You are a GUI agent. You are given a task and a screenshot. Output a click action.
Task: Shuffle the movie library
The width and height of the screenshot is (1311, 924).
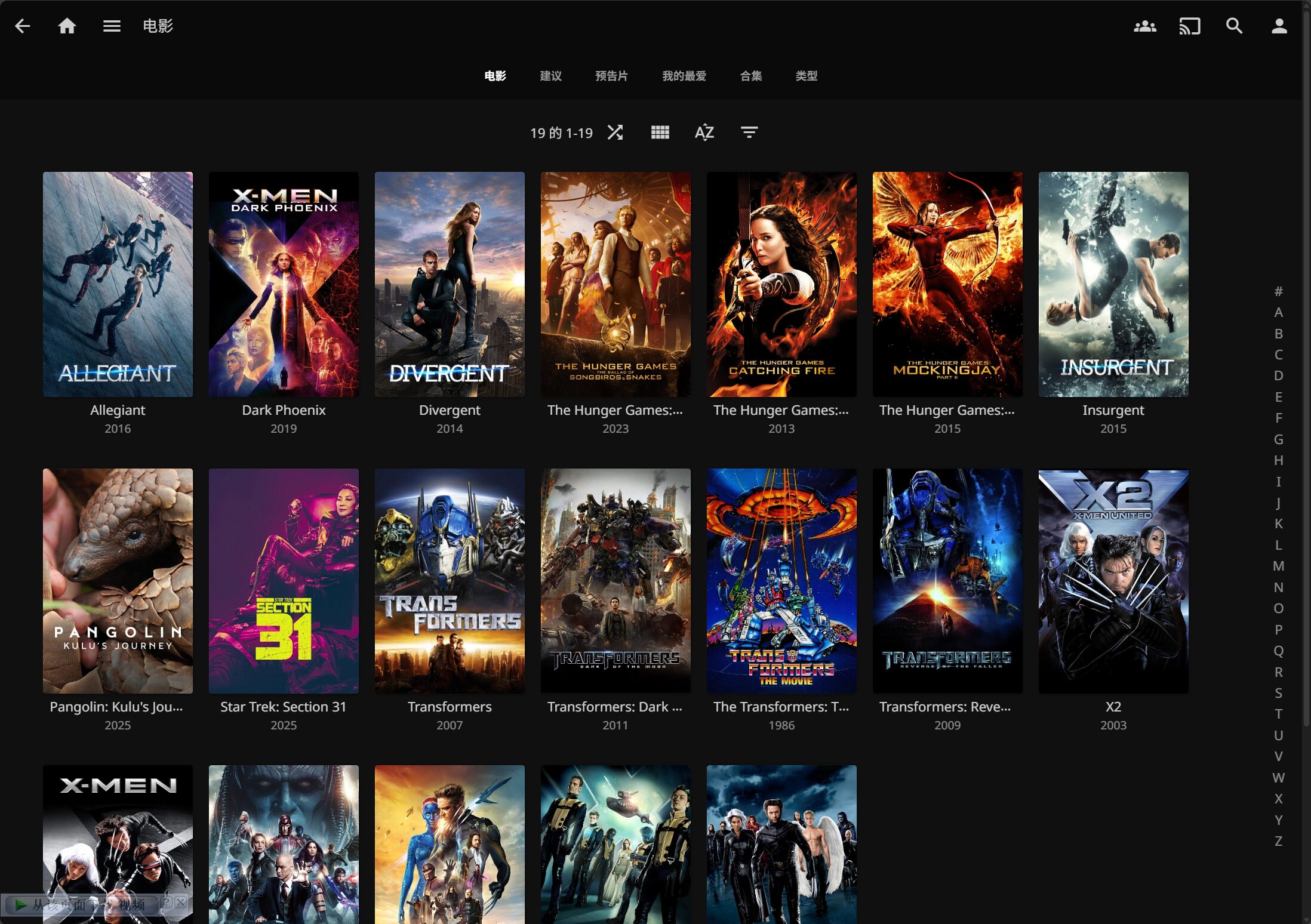click(x=615, y=132)
